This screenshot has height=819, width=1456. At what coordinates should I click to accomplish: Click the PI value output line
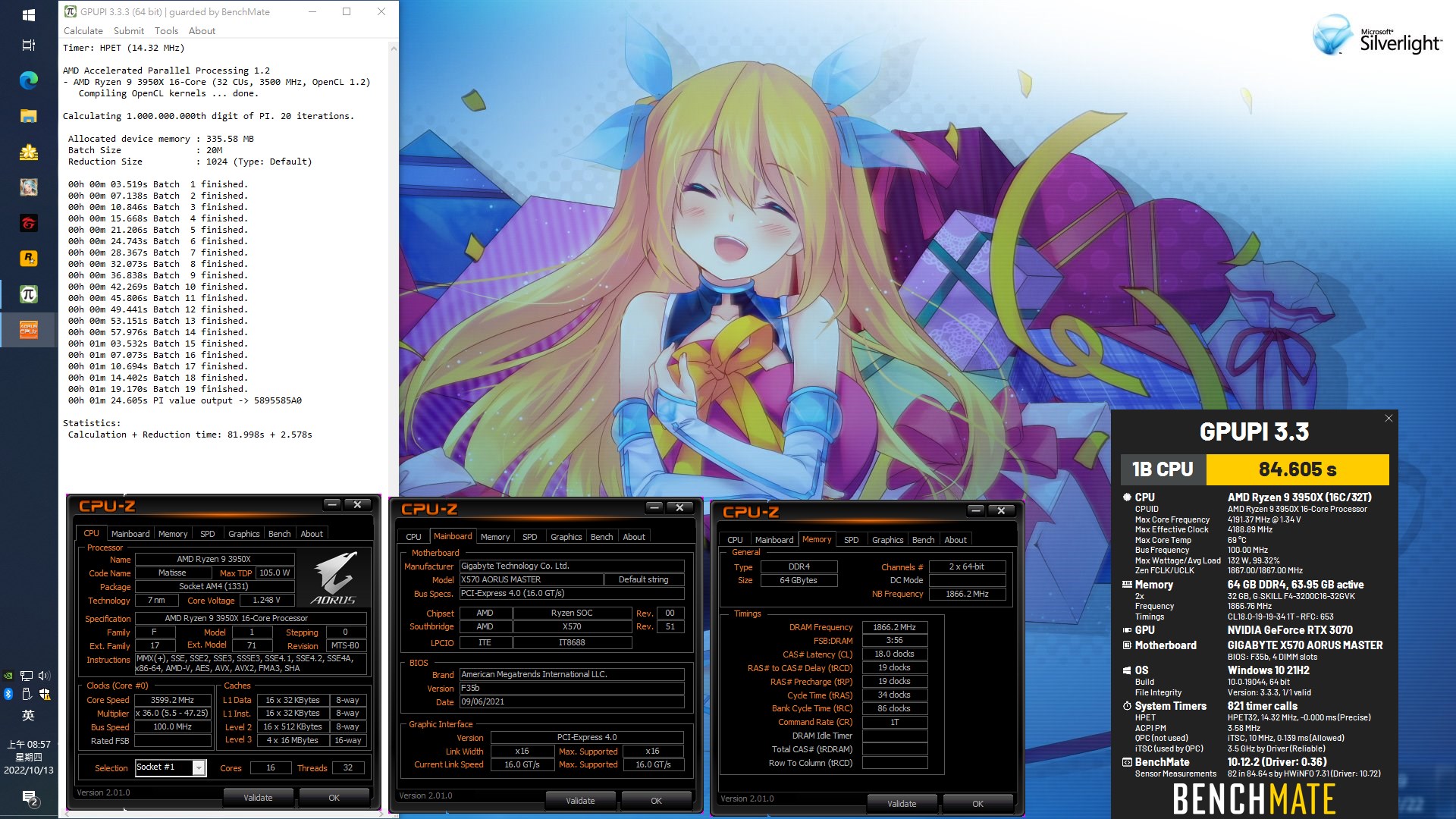click(185, 400)
